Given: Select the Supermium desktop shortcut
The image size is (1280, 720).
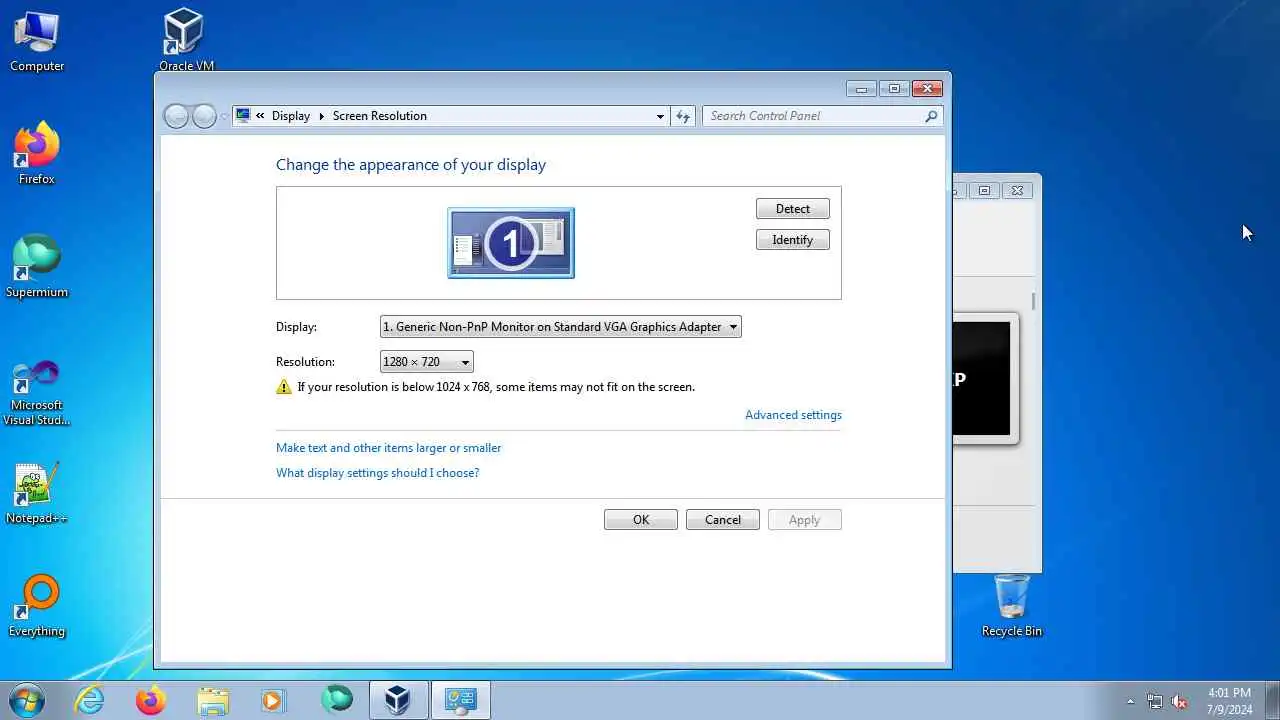Looking at the screenshot, I should (37, 266).
